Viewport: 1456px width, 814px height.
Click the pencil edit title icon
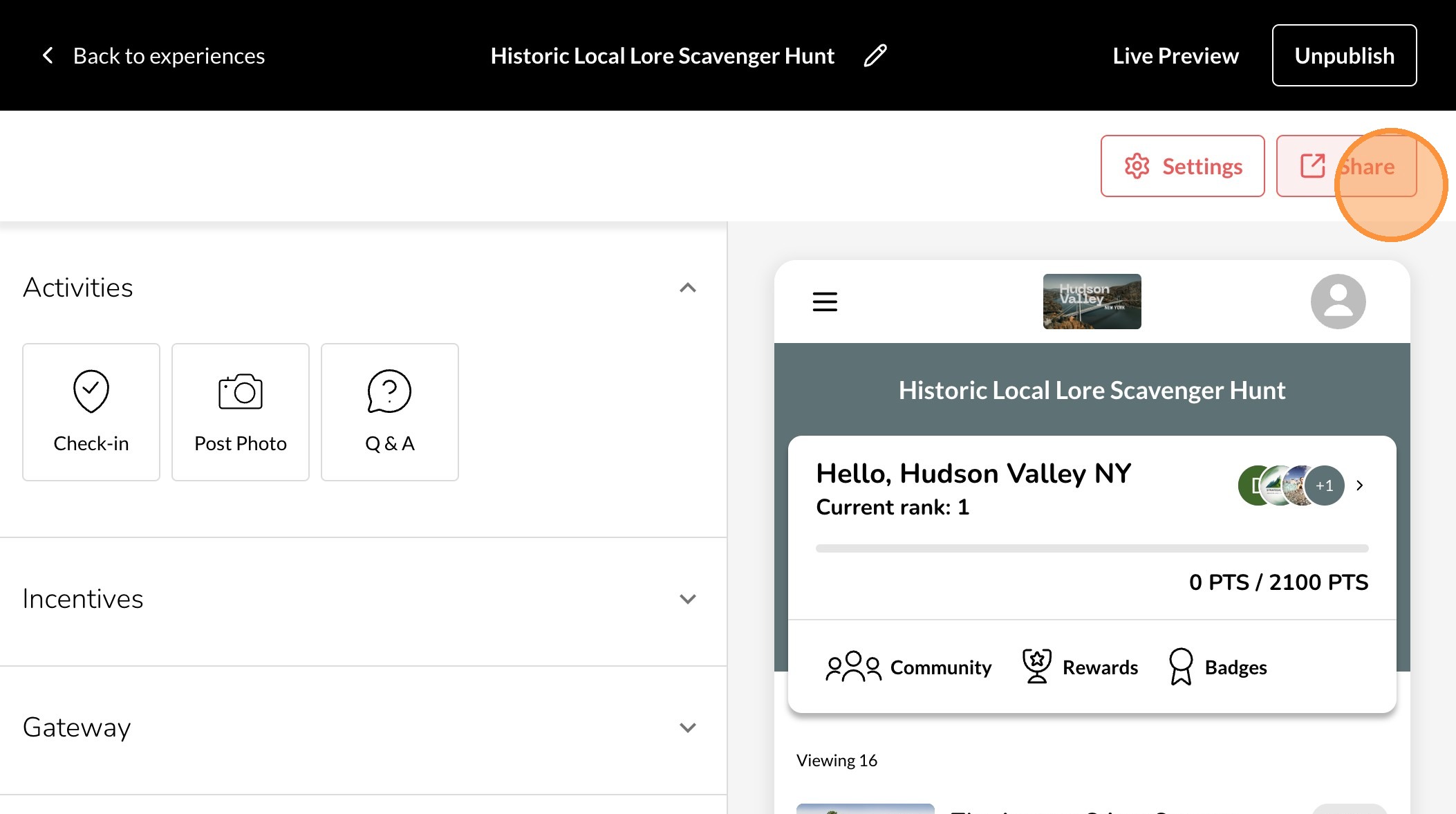(875, 55)
